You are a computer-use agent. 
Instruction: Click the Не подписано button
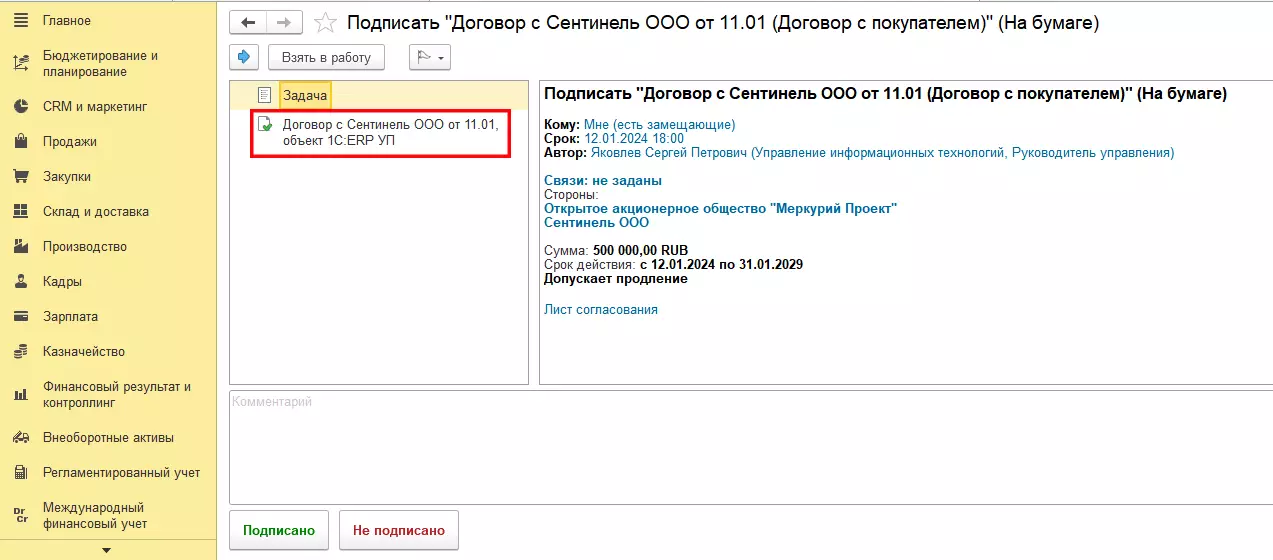pos(398,530)
